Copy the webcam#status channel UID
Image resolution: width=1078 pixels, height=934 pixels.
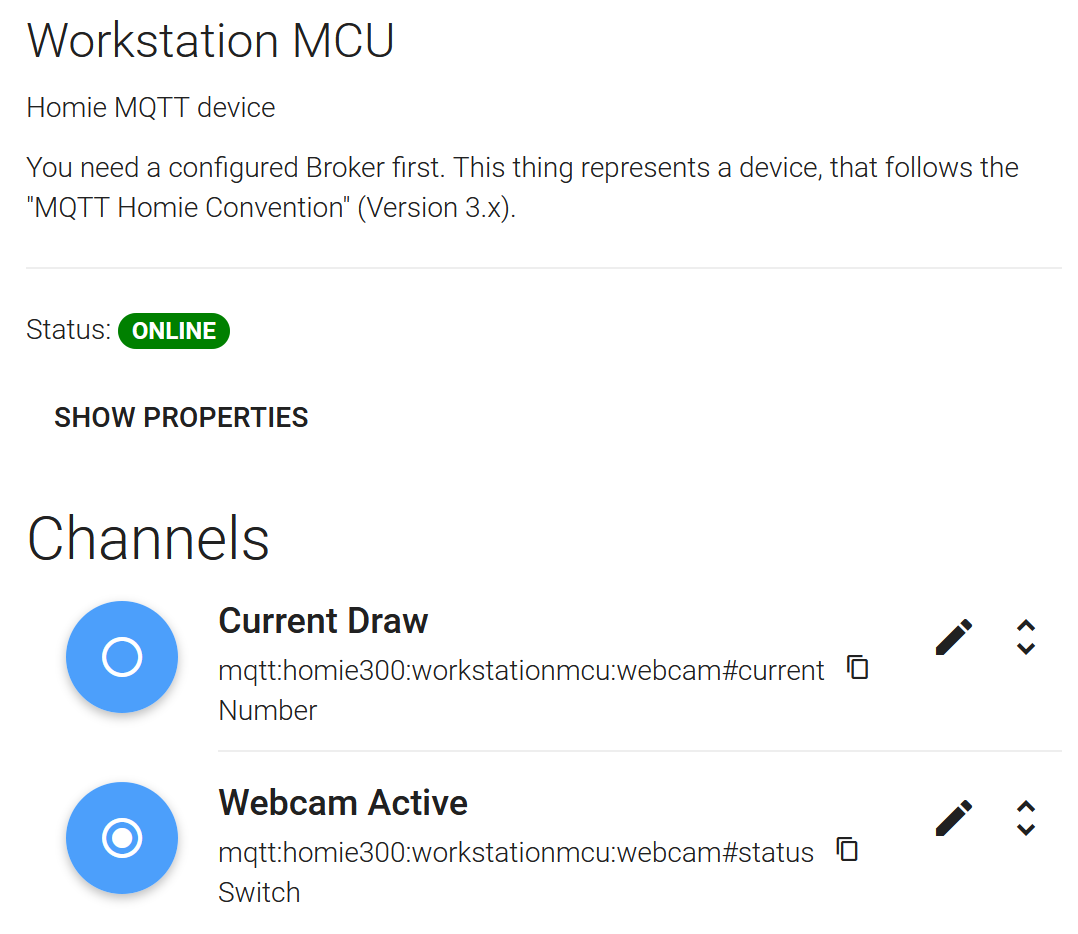click(847, 849)
